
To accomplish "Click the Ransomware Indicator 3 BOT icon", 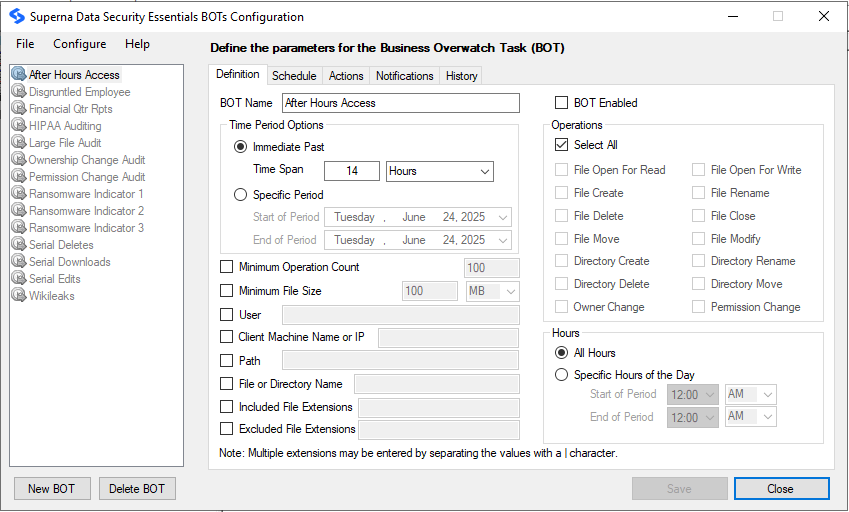I will (19, 227).
